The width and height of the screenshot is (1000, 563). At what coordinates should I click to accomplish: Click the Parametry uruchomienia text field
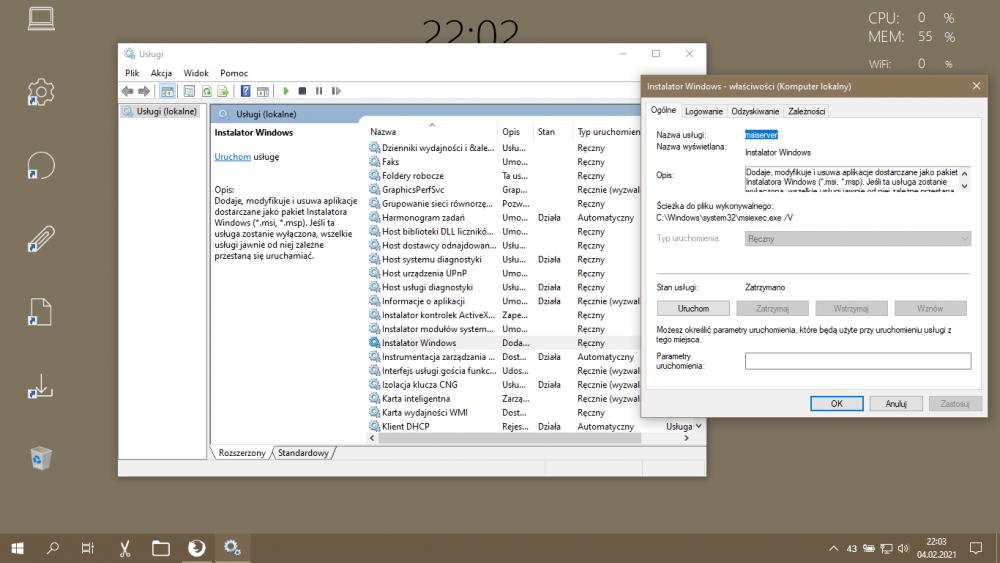pos(857,361)
